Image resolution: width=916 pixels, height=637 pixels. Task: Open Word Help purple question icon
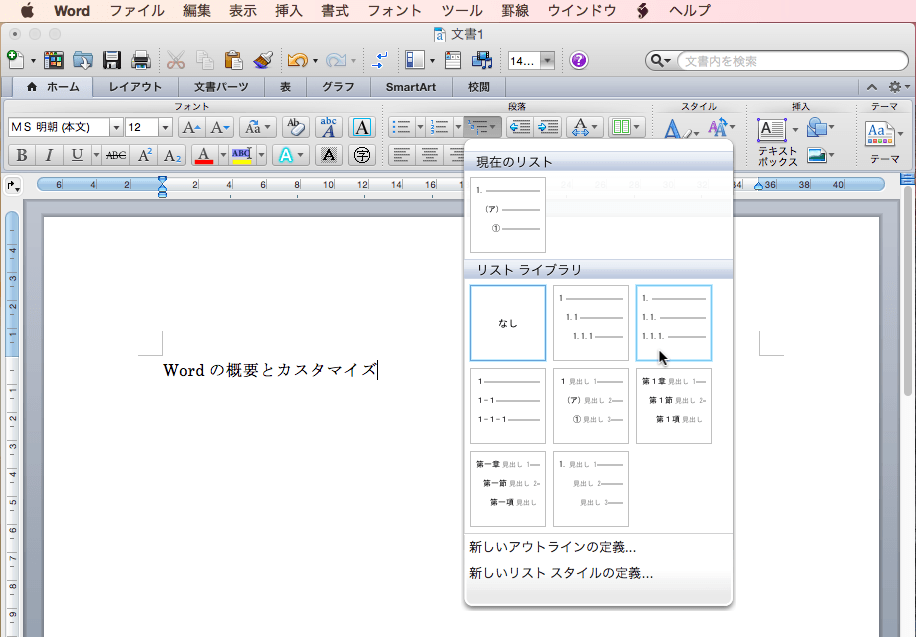click(x=579, y=60)
